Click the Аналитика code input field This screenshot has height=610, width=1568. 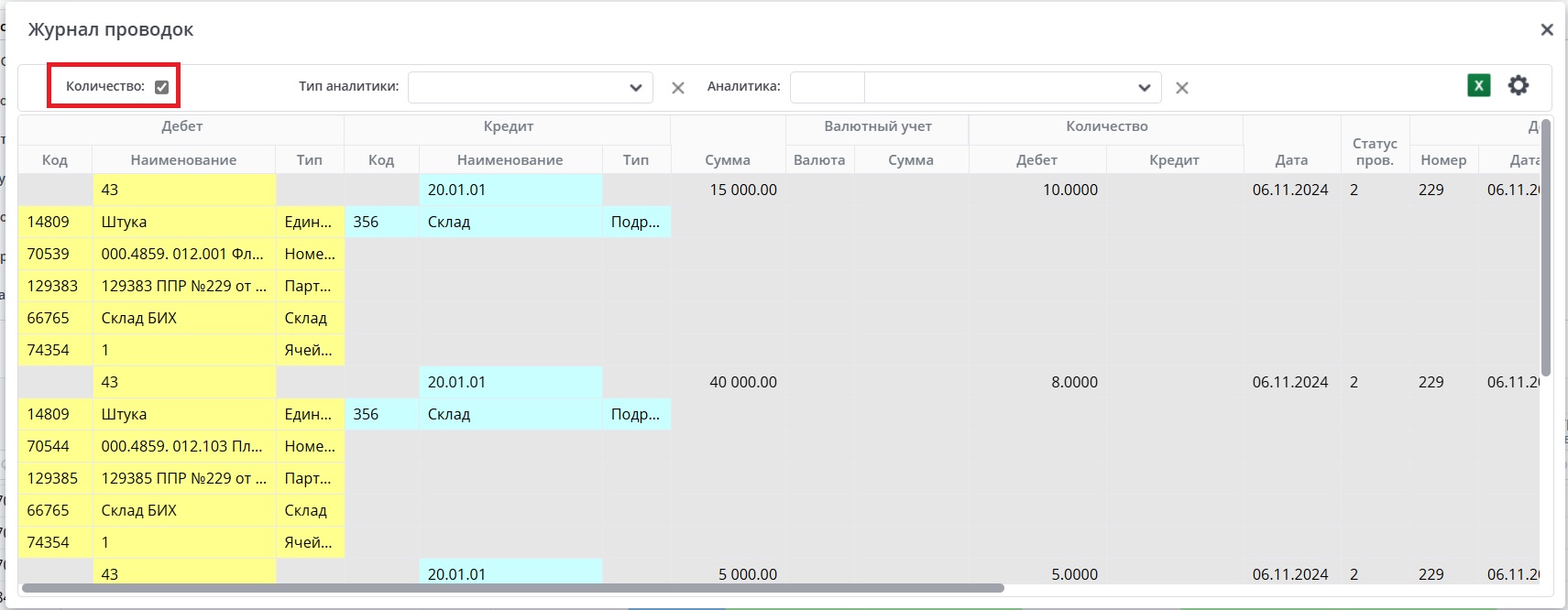tap(827, 88)
